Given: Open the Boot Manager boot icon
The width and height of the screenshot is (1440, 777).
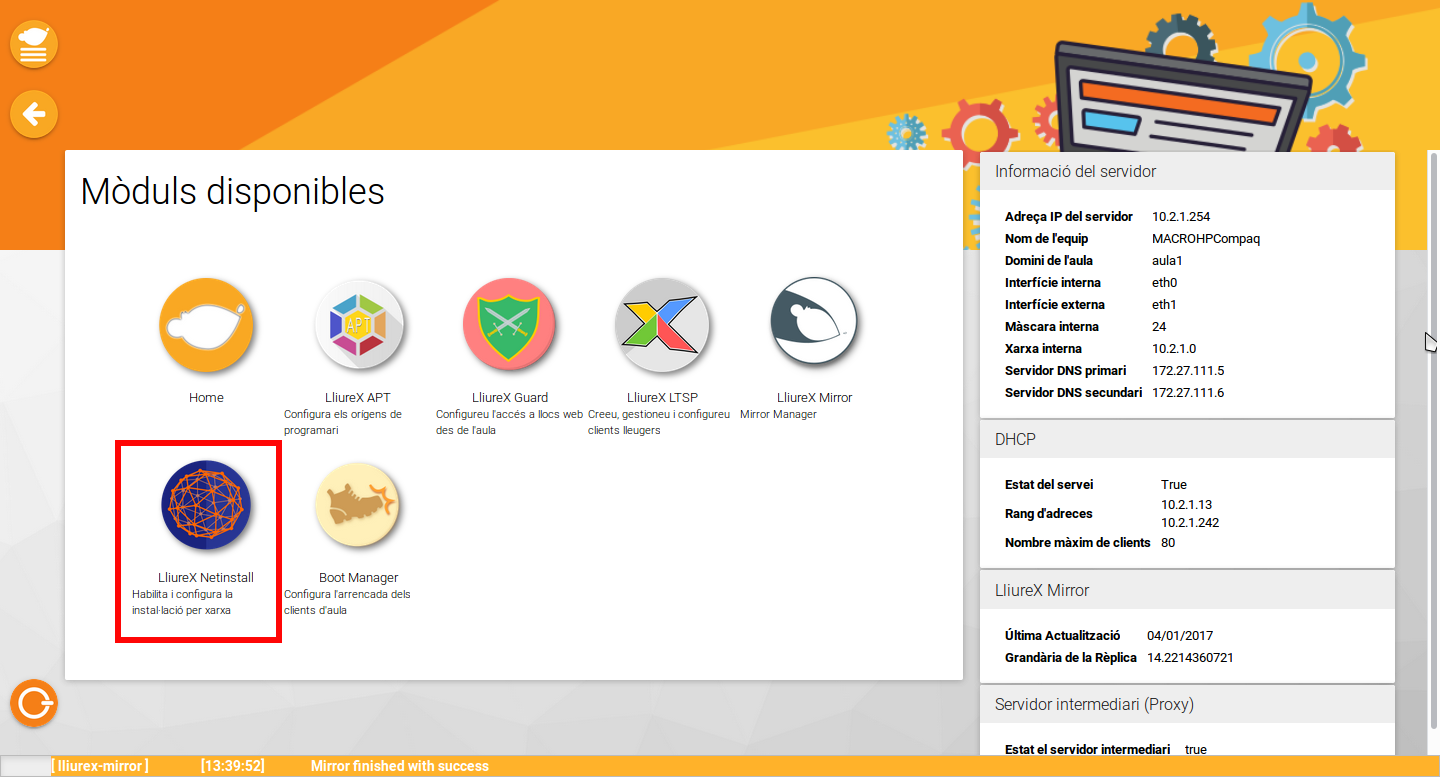Looking at the screenshot, I should (x=358, y=505).
